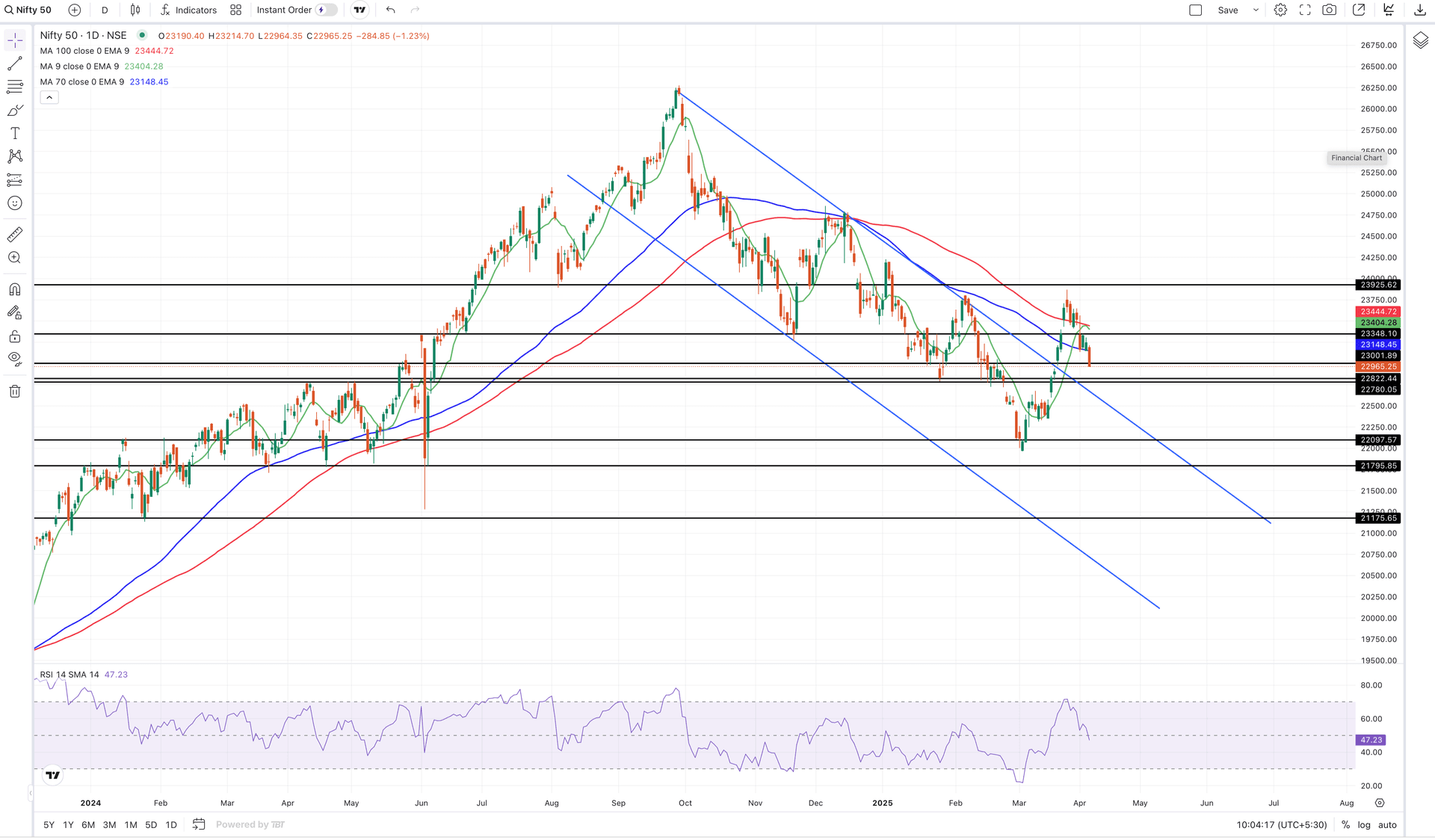Redo the chart action
The height and width of the screenshot is (840, 1435).
416,10
